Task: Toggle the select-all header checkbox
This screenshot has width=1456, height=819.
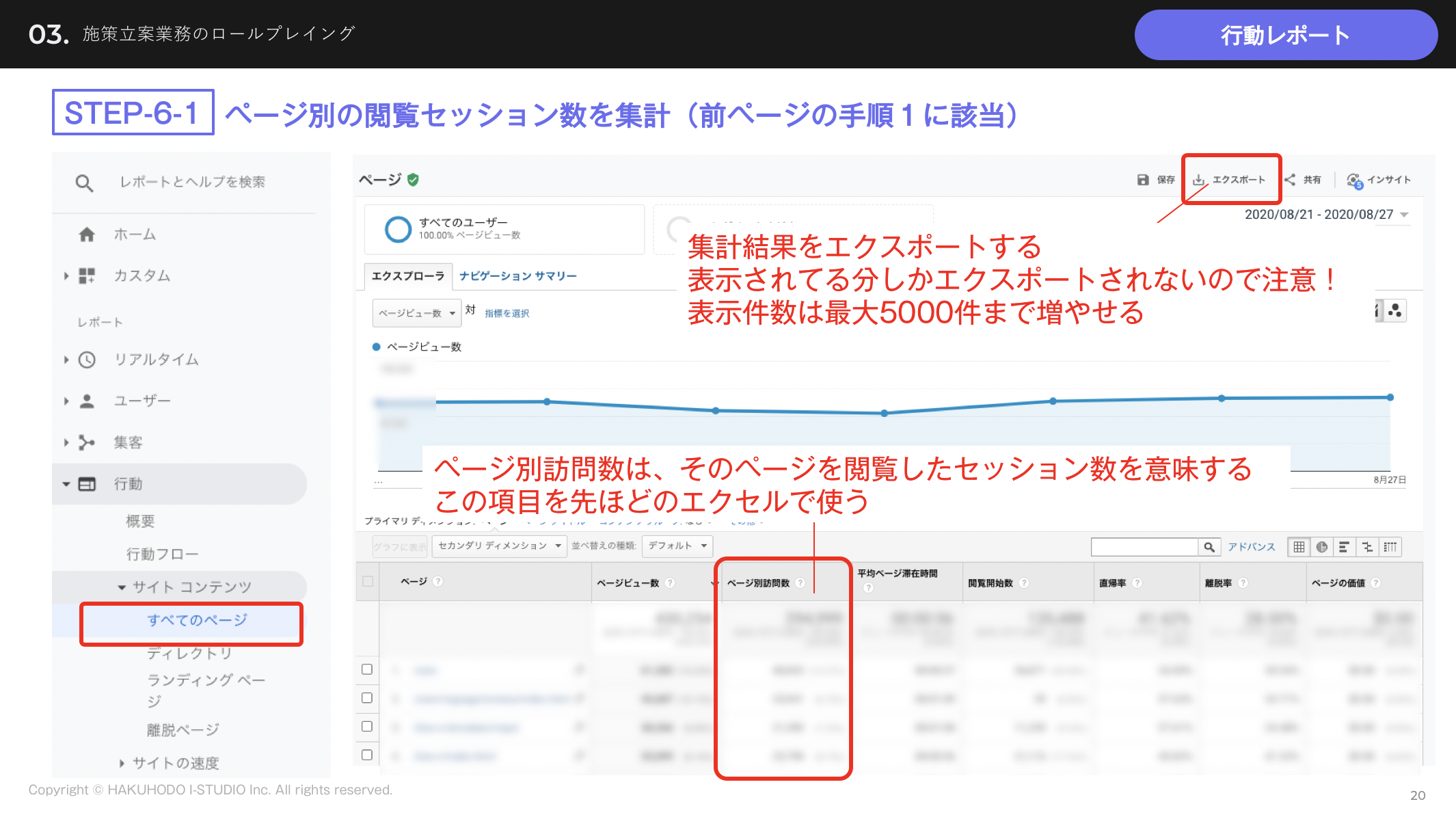Action: pyautogui.click(x=368, y=582)
